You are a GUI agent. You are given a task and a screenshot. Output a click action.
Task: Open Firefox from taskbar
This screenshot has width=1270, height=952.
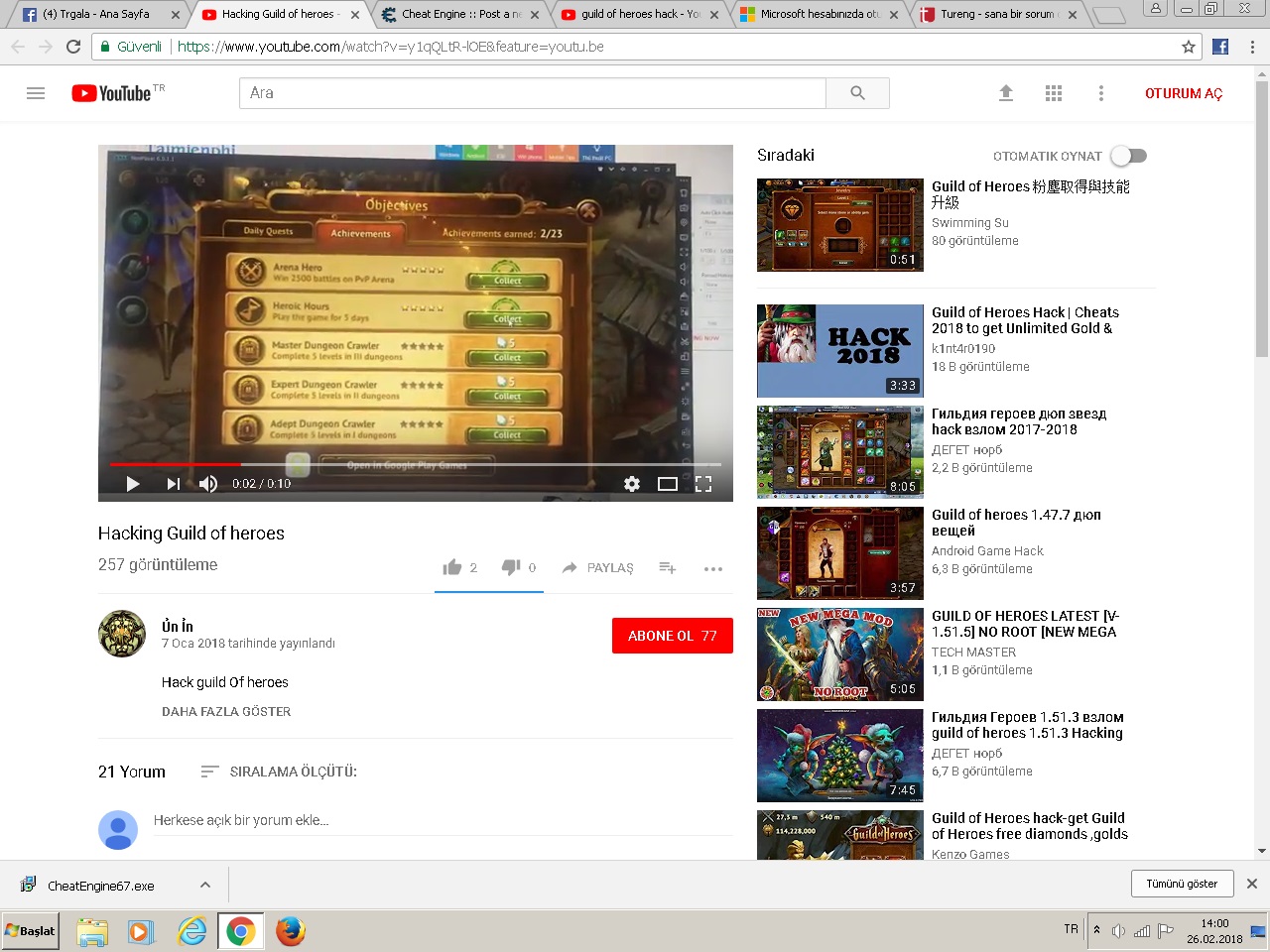click(290, 931)
